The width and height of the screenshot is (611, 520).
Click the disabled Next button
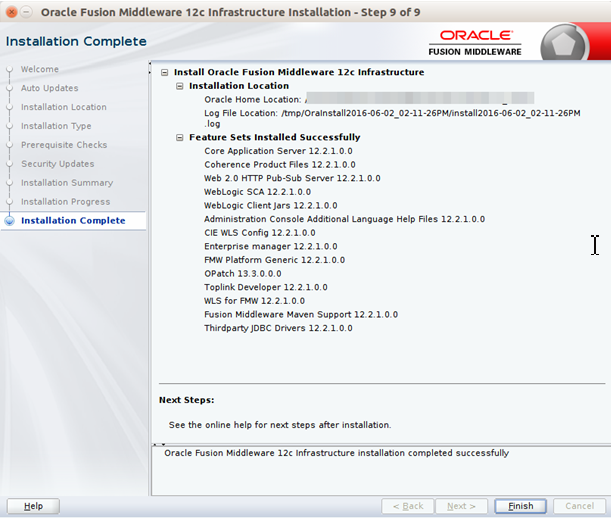point(461,506)
